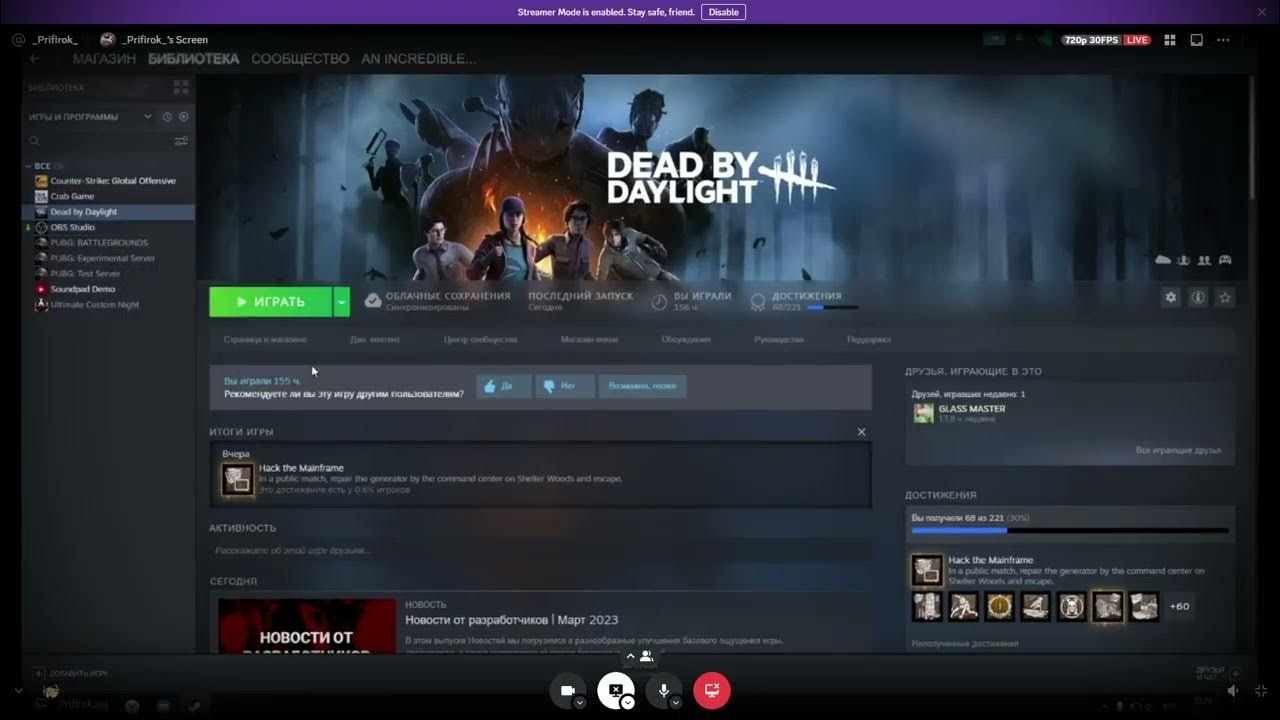1280x720 pixels.
Task: Click the achievements progress bar under ДОСТИЖЕНИЯ
Action: [832, 308]
